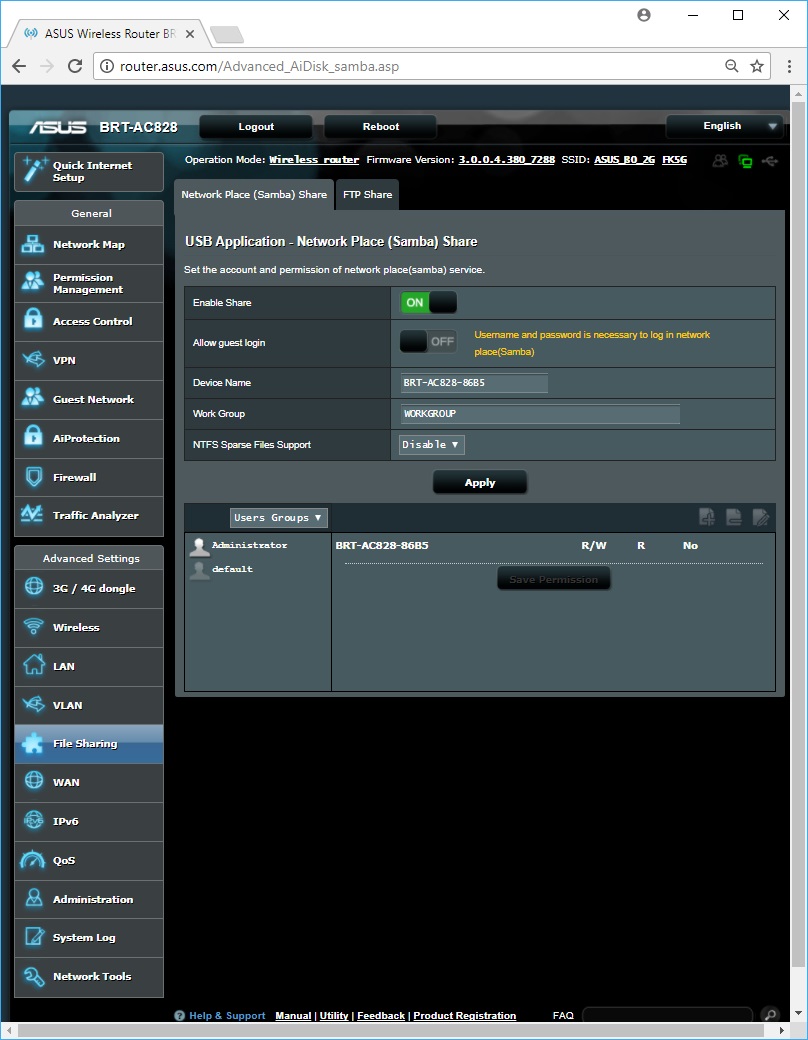Image resolution: width=808 pixels, height=1040 pixels.
Task: Click the FAQ search input field
Action: click(x=667, y=1015)
